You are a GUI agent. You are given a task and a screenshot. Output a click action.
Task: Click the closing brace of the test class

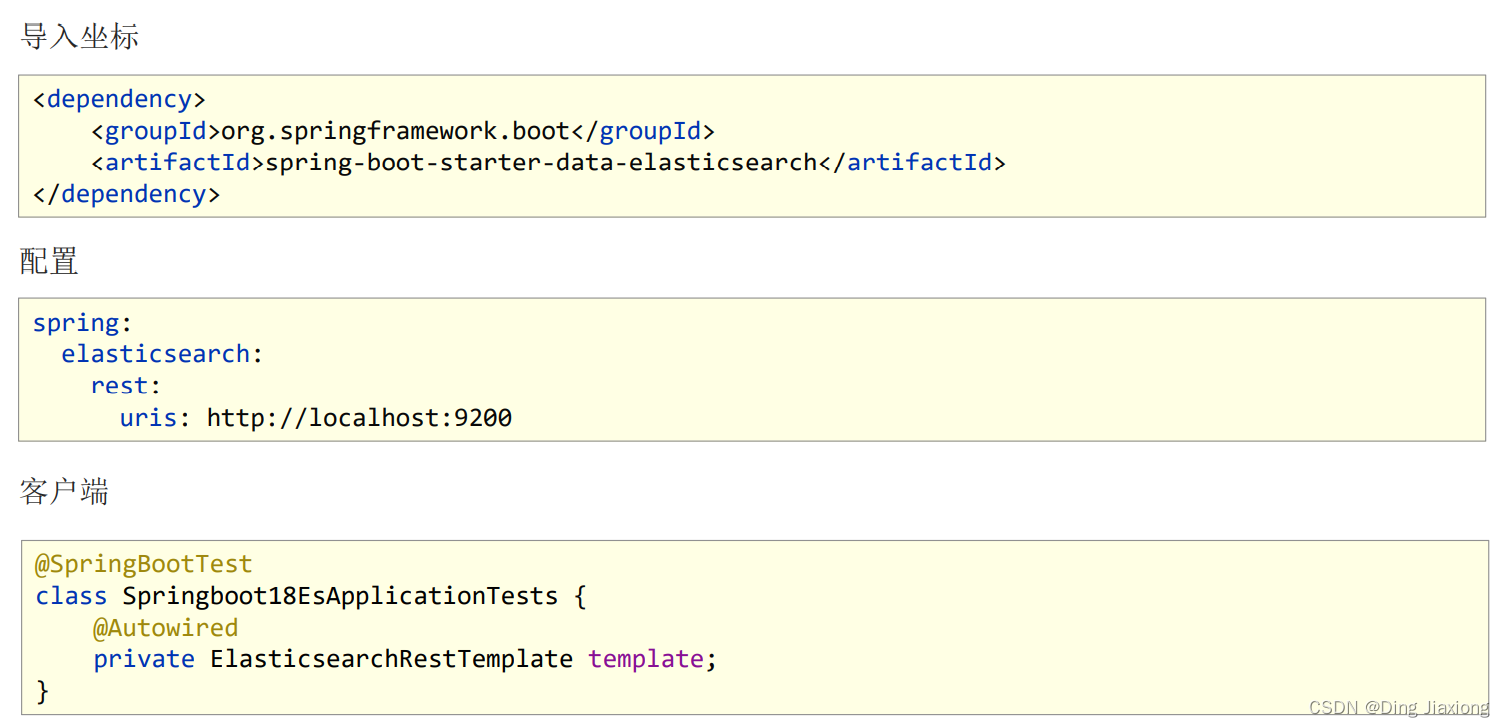[42, 691]
